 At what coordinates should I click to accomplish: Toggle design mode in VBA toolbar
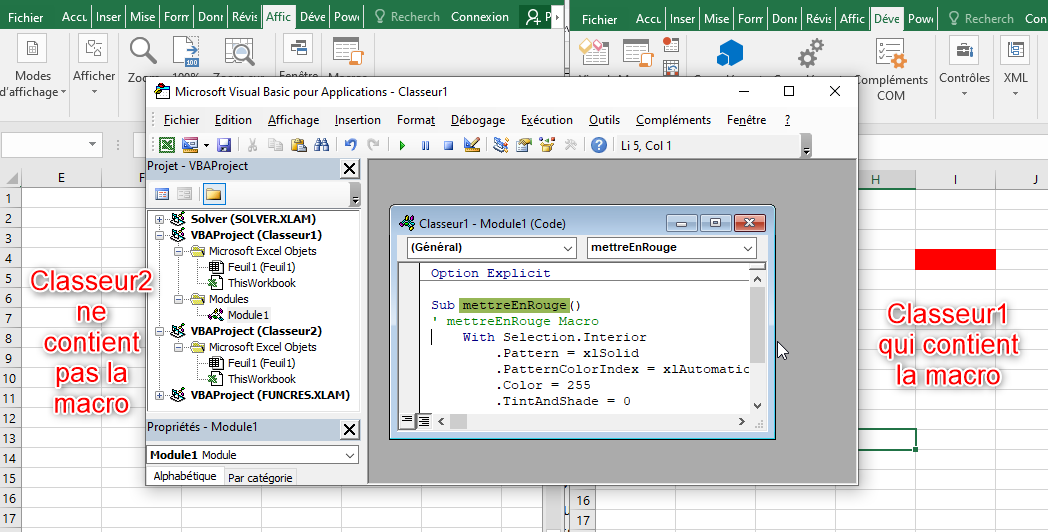(472, 145)
